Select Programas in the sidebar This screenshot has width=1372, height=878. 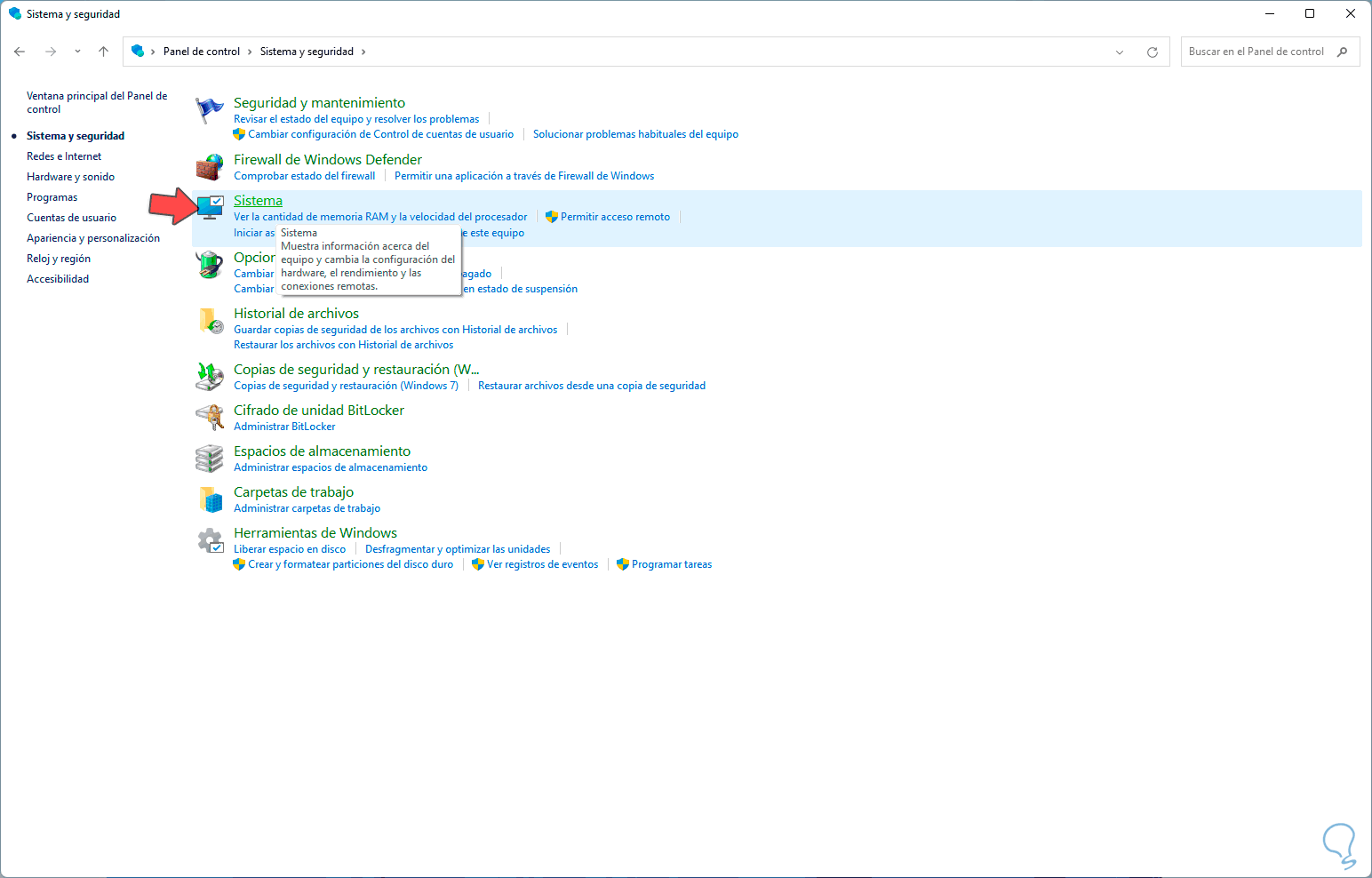coord(52,197)
